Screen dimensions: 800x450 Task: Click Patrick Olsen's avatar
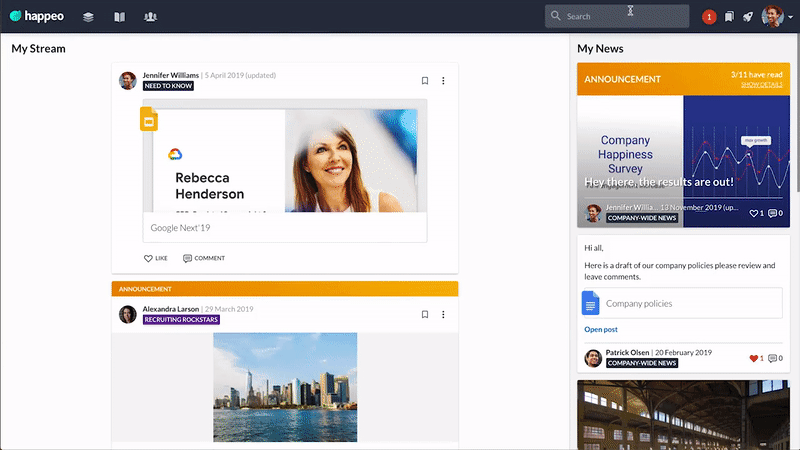[x=593, y=358]
